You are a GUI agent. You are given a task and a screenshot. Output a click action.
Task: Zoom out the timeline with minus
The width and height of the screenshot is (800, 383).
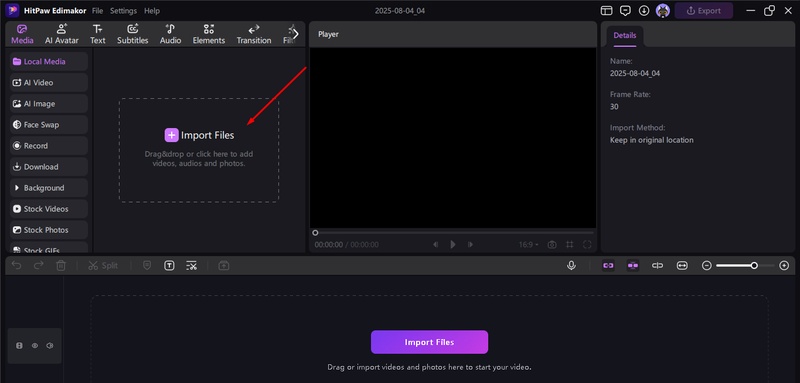click(707, 266)
